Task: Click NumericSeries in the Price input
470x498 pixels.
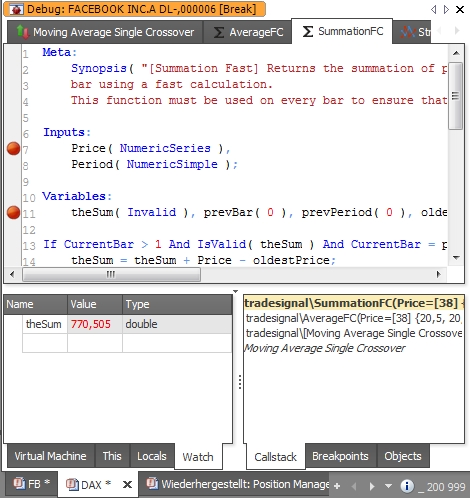Action: [165, 148]
